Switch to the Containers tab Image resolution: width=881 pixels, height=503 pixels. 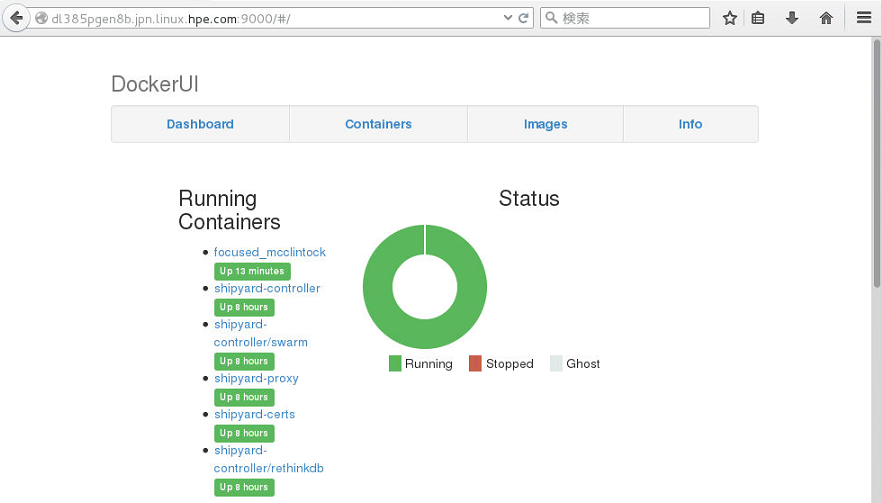click(378, 124)
